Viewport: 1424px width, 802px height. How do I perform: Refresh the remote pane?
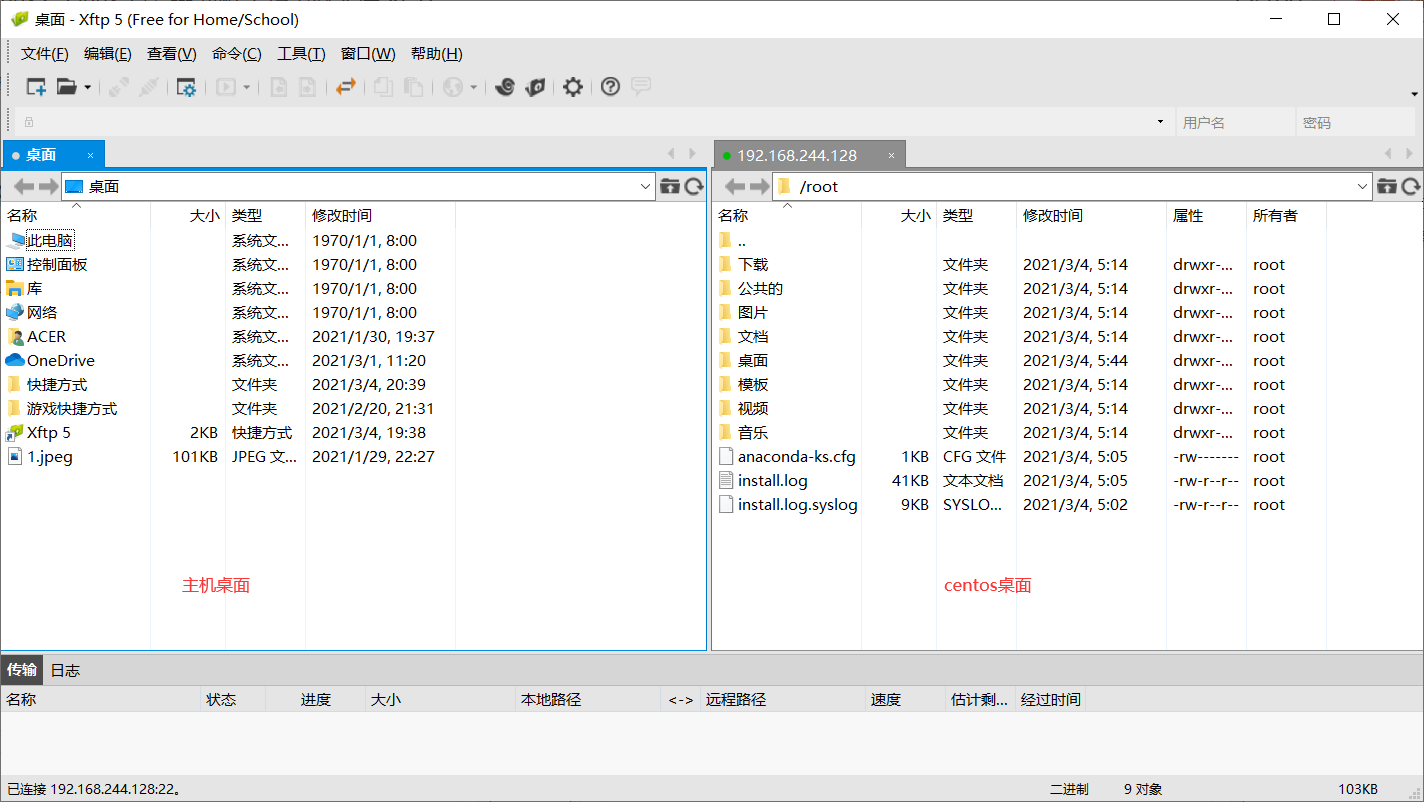tap(1411, 186)
